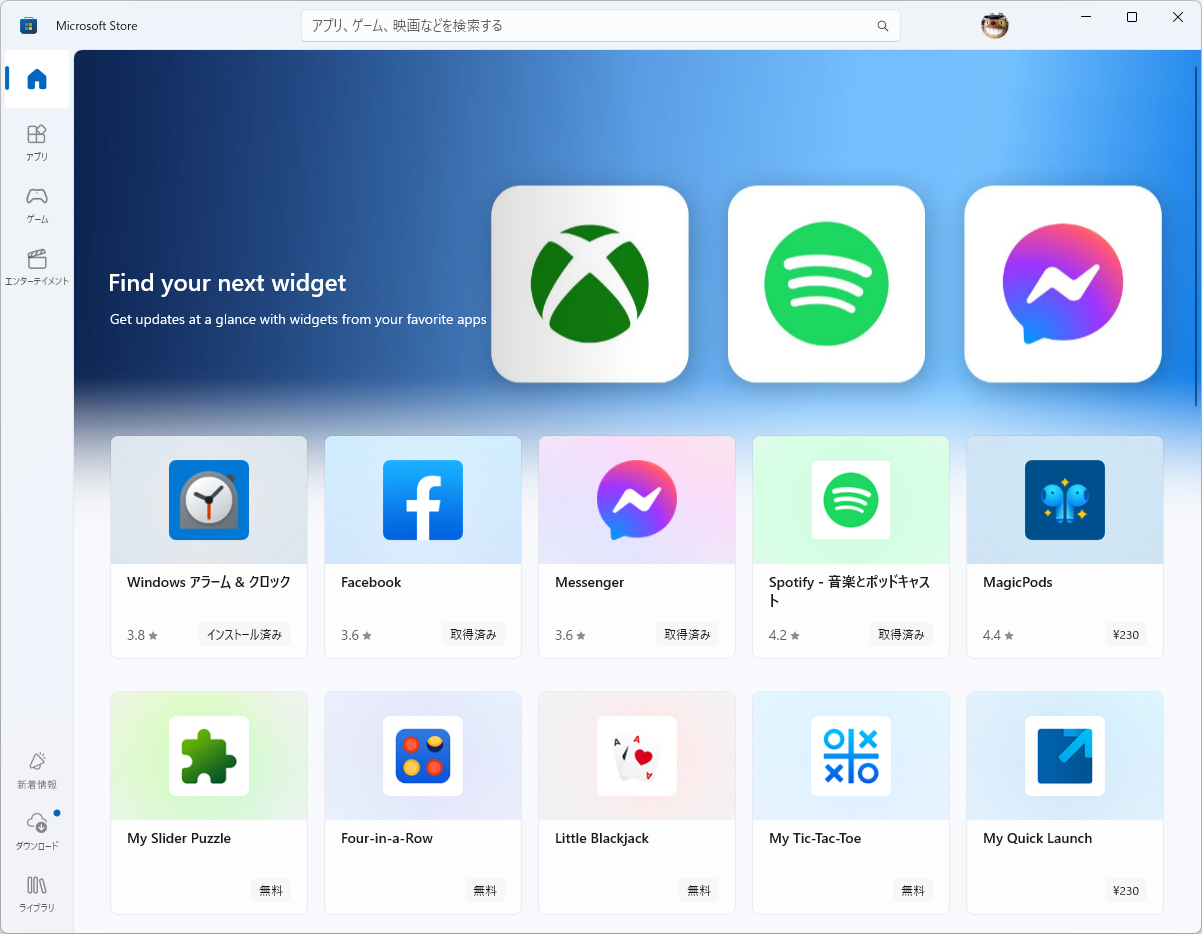Viewport: 1202px width, 934px height.
Task: Select the Spotify widget tile
Action: (826, 284)
